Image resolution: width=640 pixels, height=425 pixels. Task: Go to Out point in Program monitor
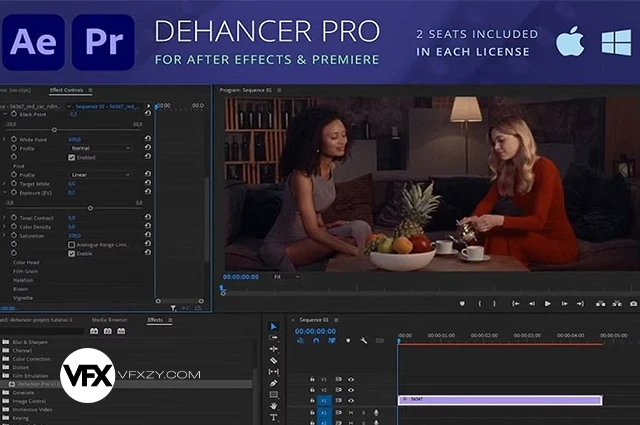pyautogui.click(x=580, y=304)
